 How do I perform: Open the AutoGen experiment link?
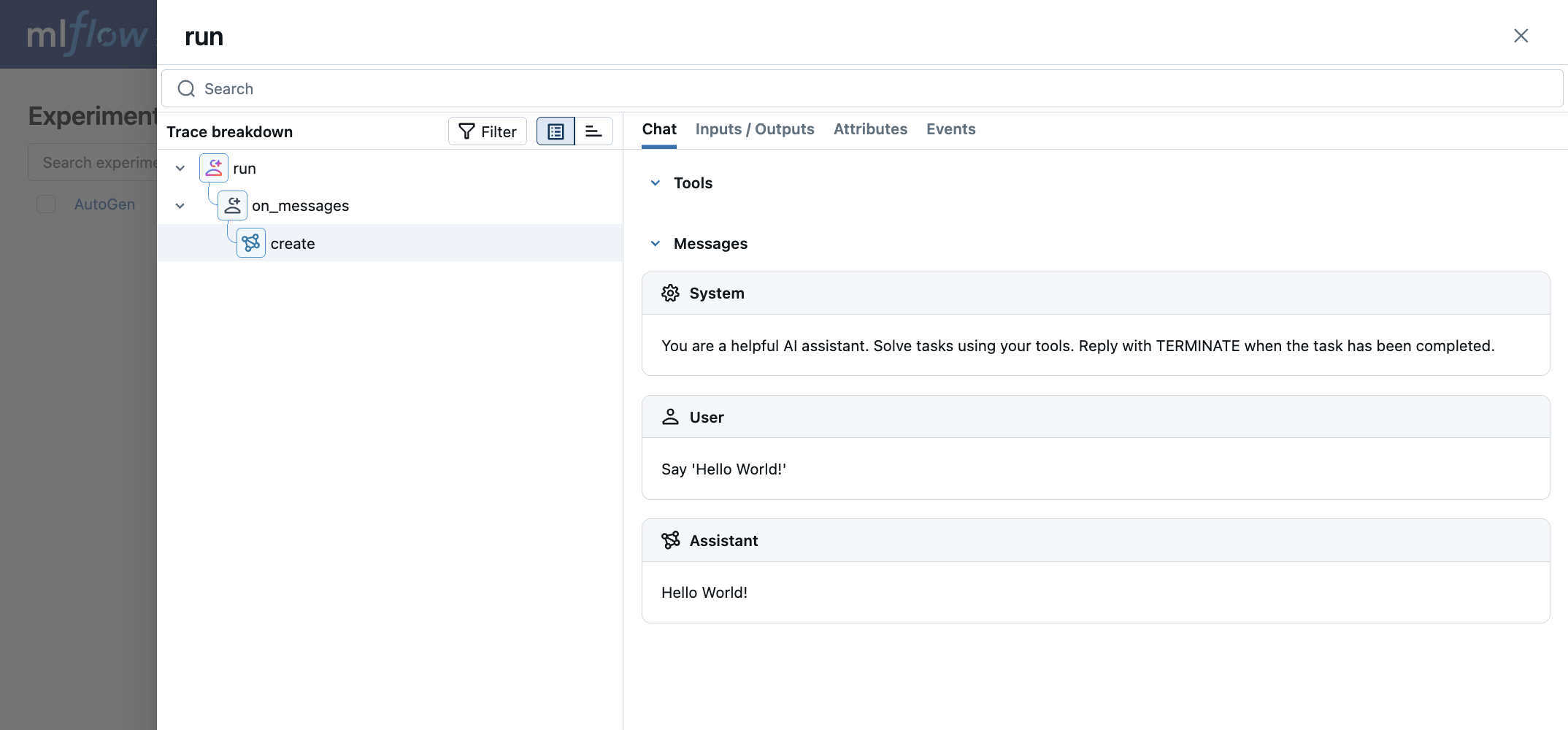[104, 204]
